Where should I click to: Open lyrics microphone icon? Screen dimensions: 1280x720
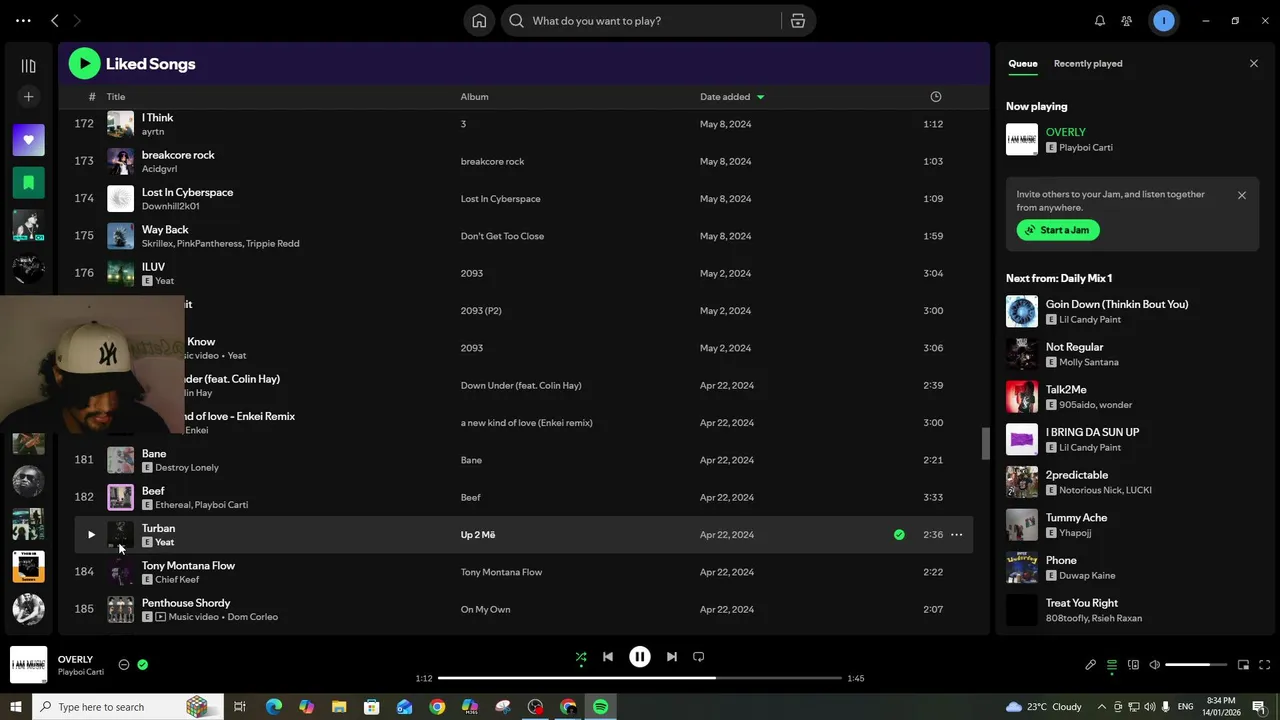point(1091,665)
